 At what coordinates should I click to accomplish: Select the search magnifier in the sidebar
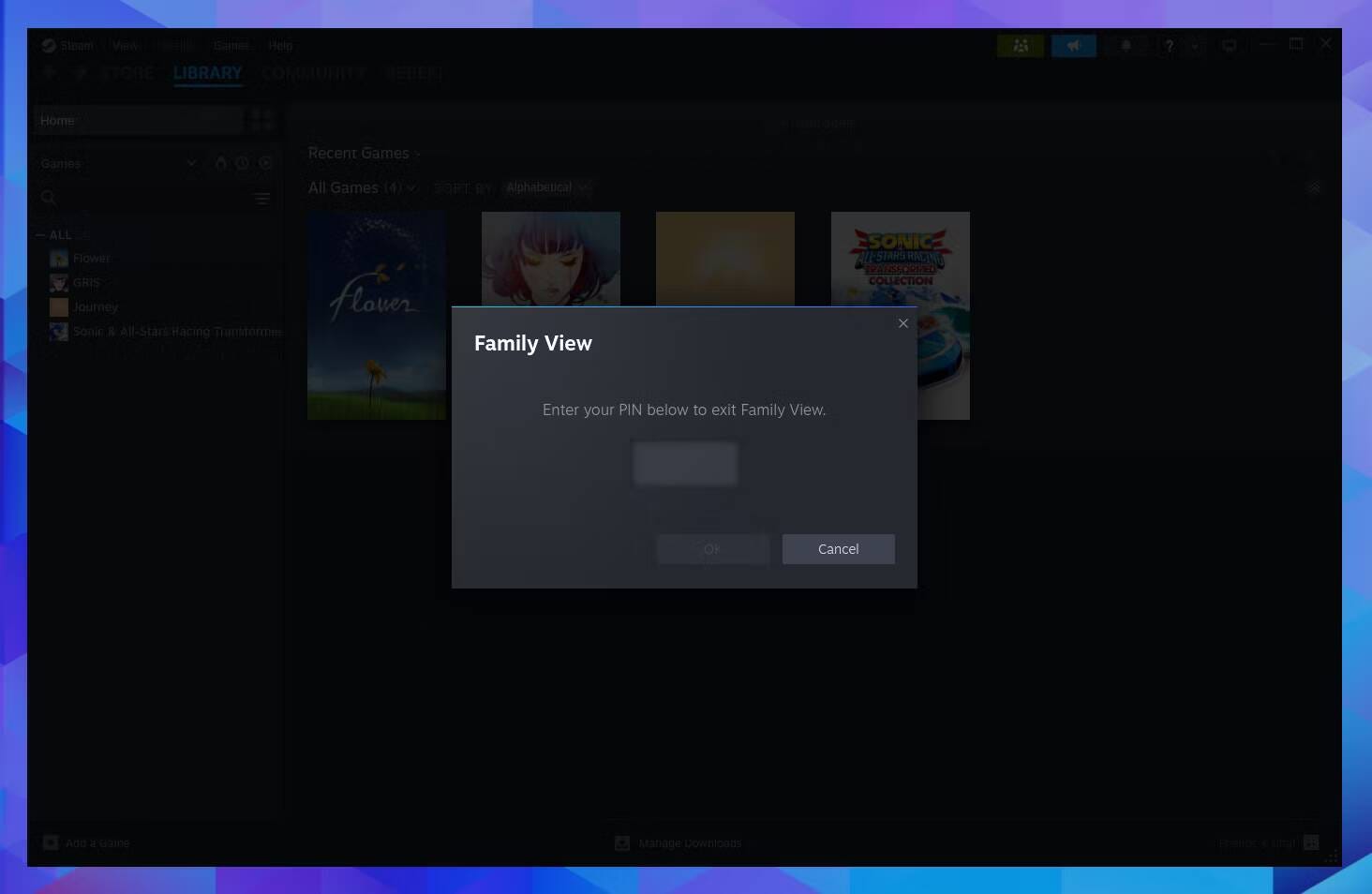click(x=49, y=198)
